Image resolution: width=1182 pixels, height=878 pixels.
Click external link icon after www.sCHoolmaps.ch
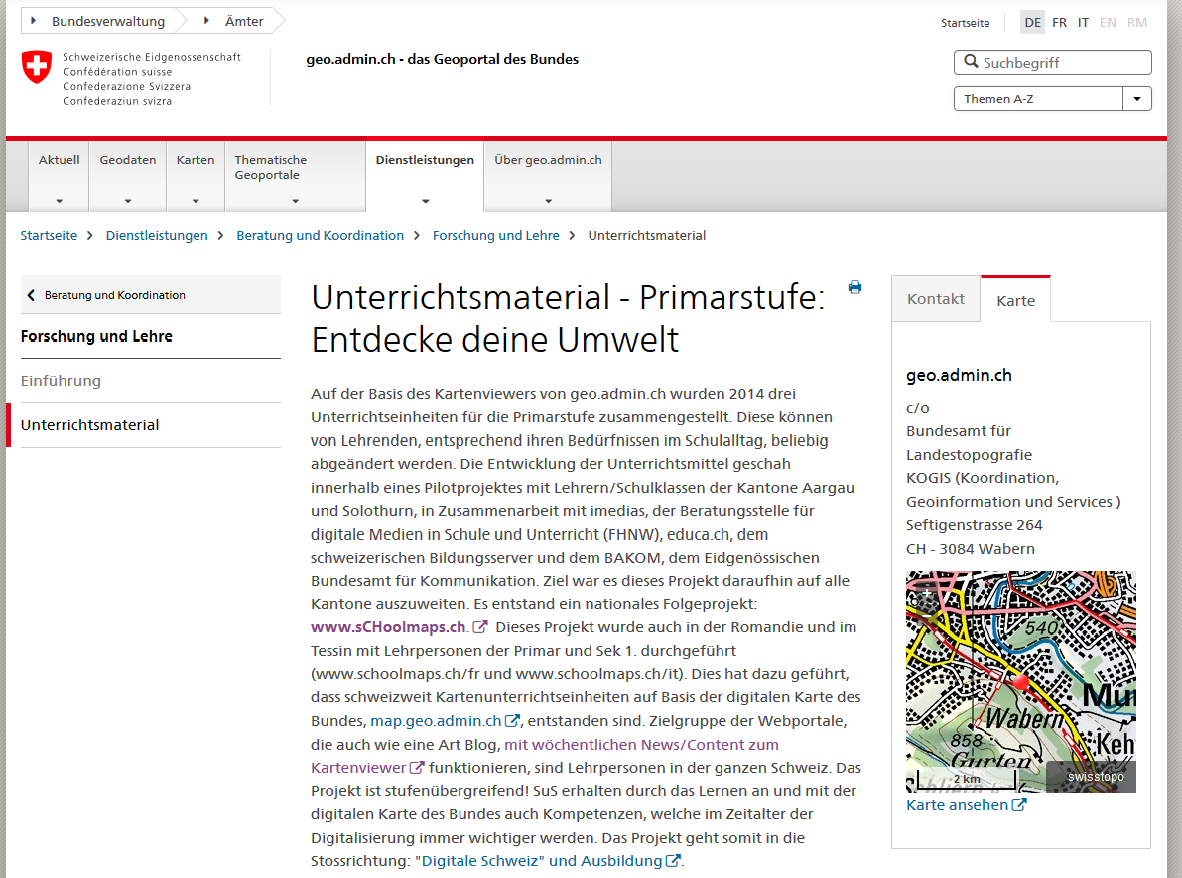(480, 627)
